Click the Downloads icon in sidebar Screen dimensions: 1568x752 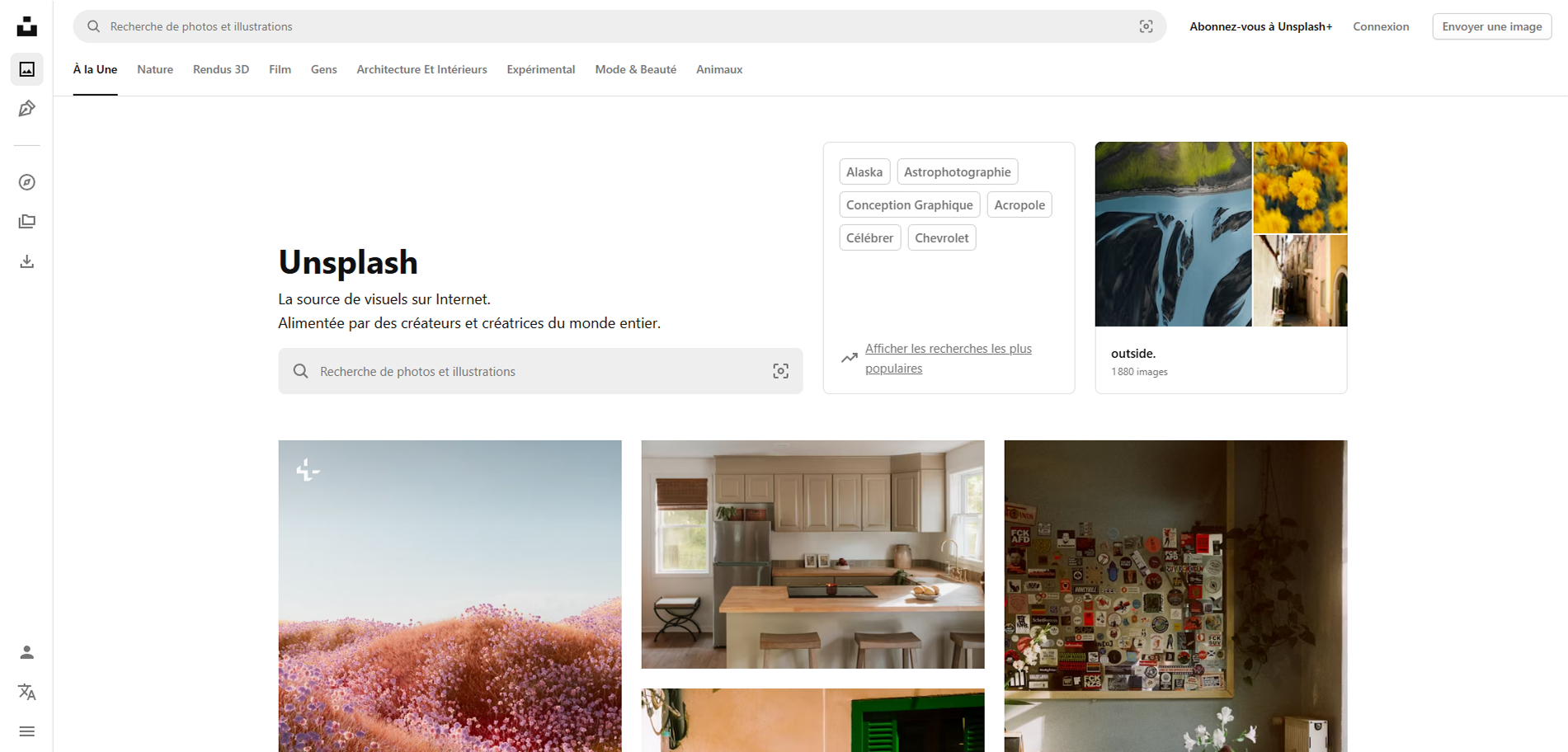point(27,261)
